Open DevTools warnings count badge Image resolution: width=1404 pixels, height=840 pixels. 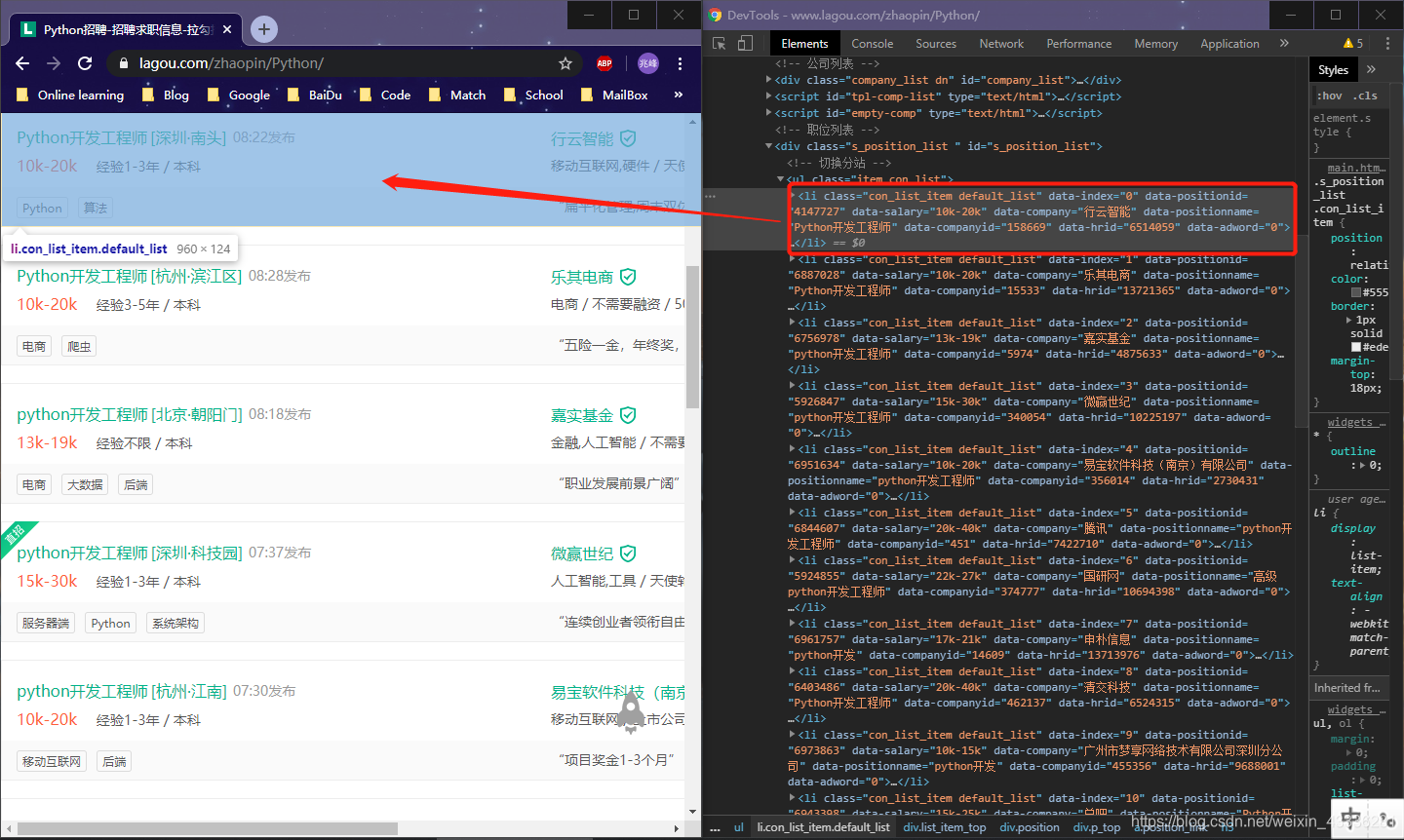point(1353,43)
